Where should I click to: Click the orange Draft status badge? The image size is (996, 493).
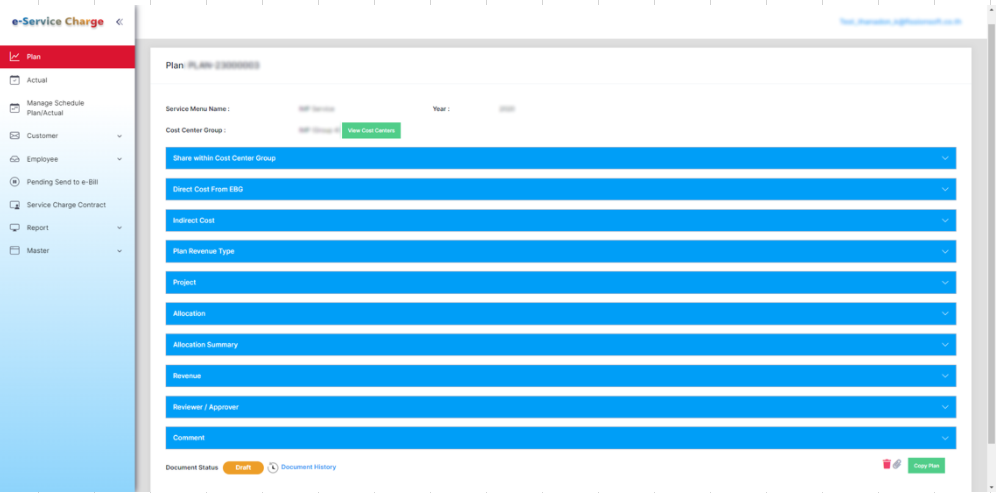[243, 467]
